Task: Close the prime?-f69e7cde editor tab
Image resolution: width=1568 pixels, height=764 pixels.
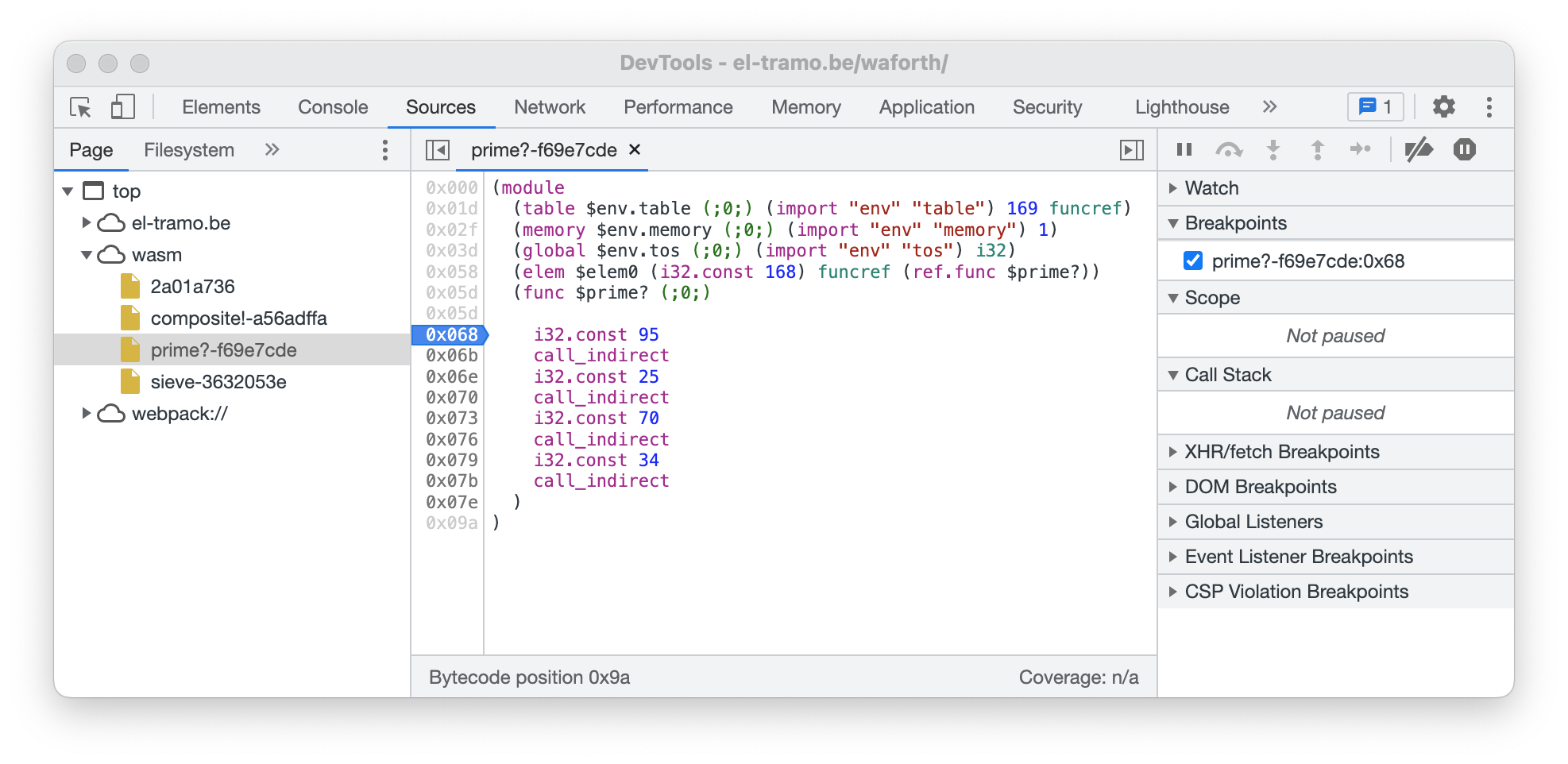Action: pos(635,149)
